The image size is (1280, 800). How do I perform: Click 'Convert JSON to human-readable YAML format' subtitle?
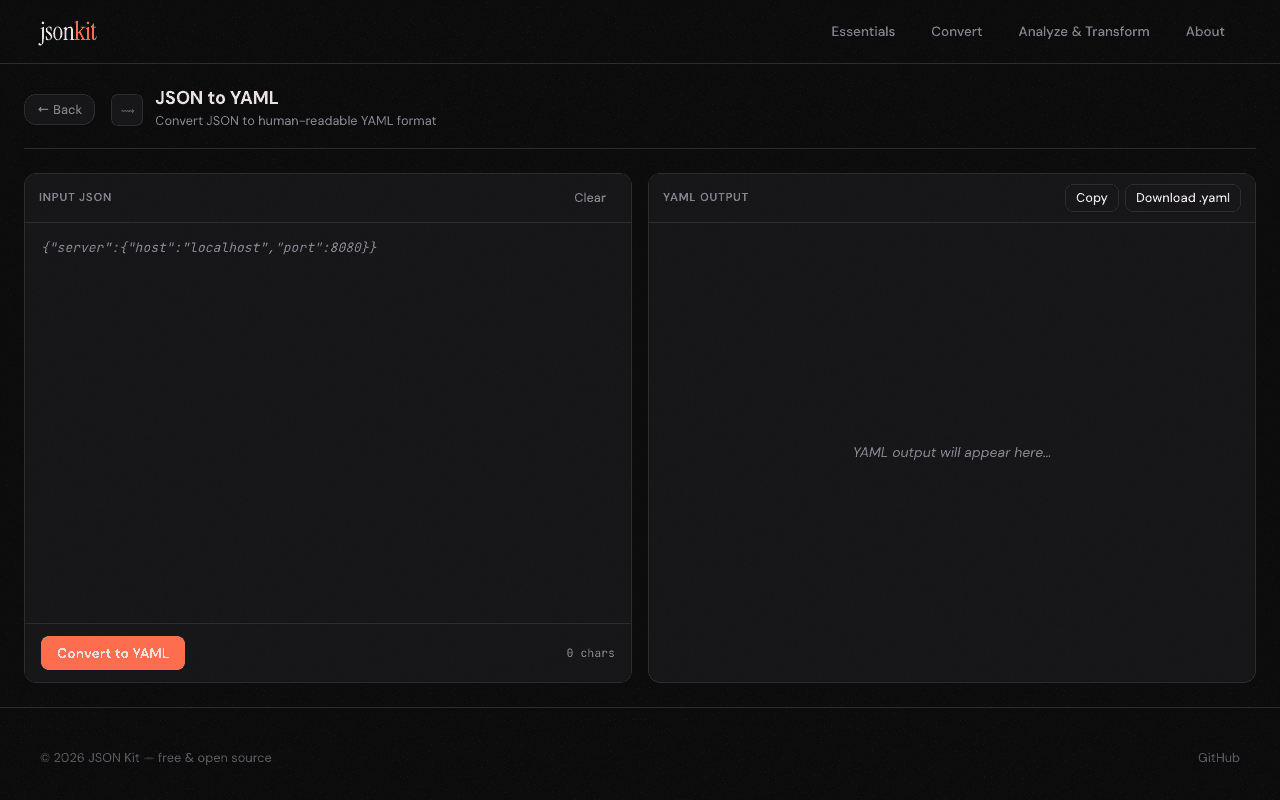(296, 121)
